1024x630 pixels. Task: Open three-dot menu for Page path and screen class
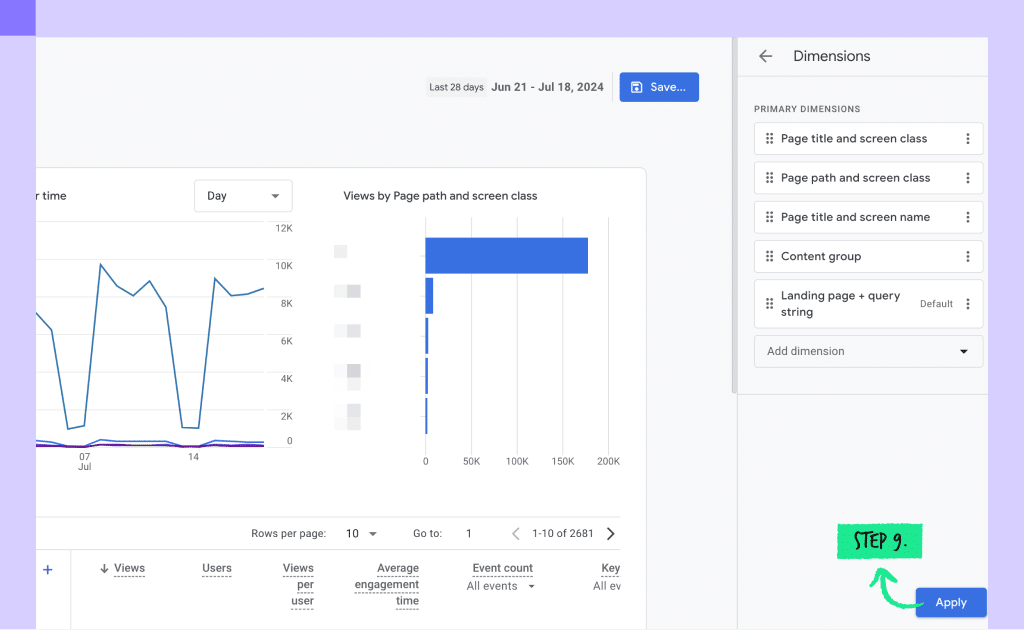point(968,178)
